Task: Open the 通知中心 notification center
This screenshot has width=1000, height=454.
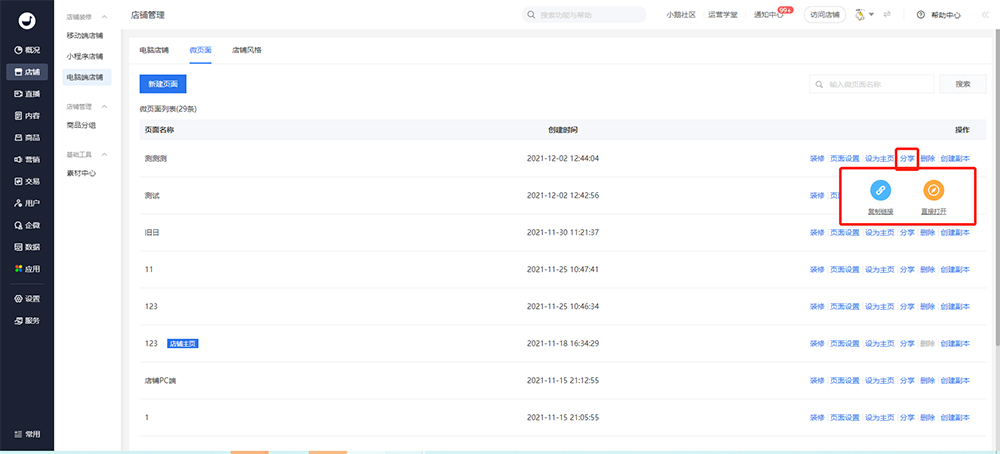Action: 770,15
